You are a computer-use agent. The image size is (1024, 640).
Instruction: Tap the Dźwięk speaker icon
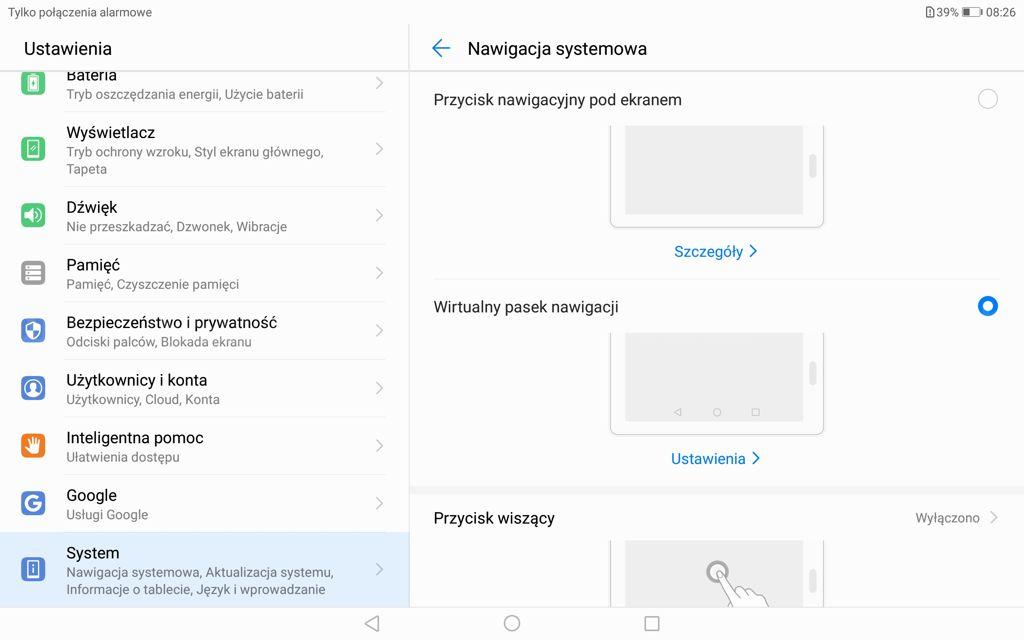[33, 215]
